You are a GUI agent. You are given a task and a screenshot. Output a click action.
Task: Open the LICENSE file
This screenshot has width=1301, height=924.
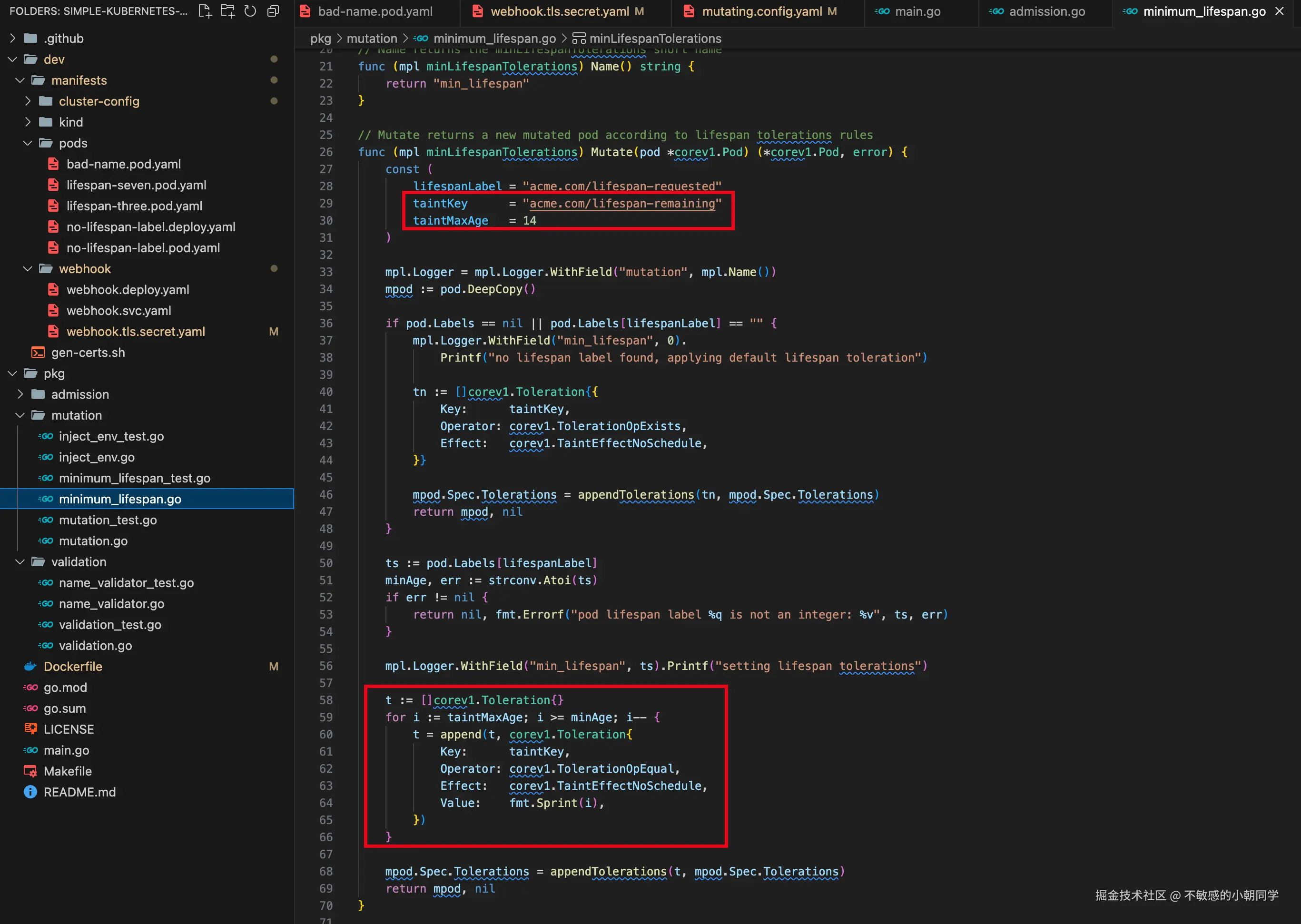click(69, 729)
